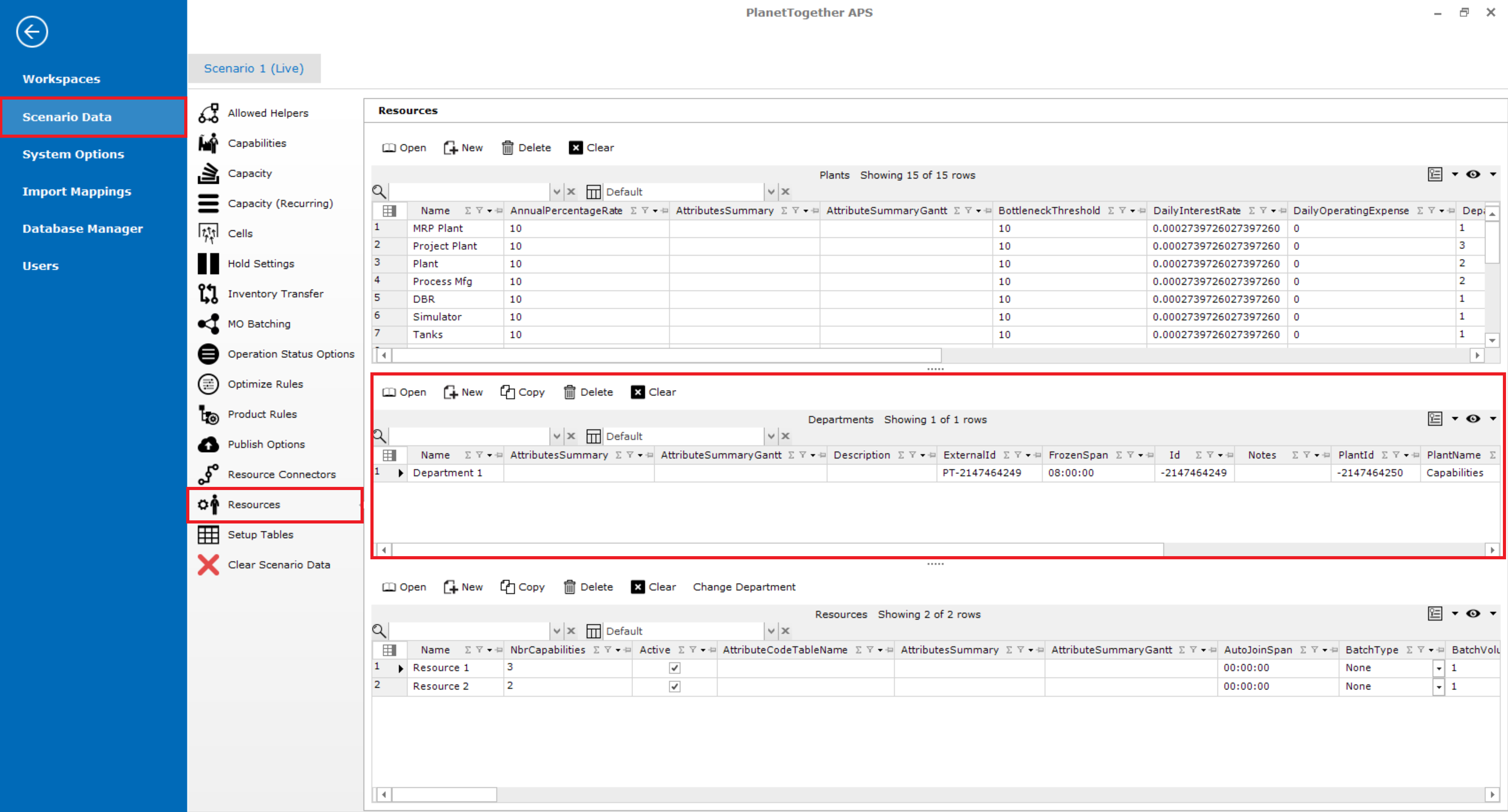Select the Capacity icon
Viewport: 1508px width, 812px height.
tap(208, 173)
